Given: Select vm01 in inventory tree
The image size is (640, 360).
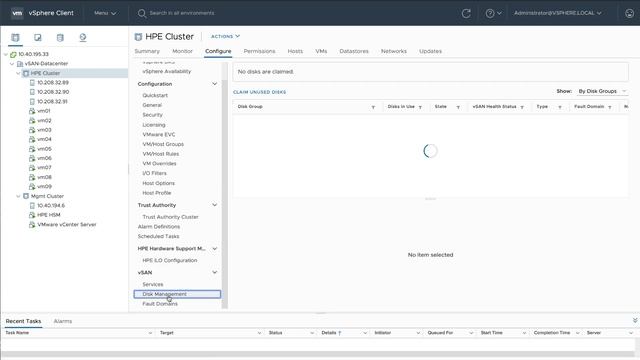Looking at the screenshot, I should pyautogui.click(x=44, y=111).
